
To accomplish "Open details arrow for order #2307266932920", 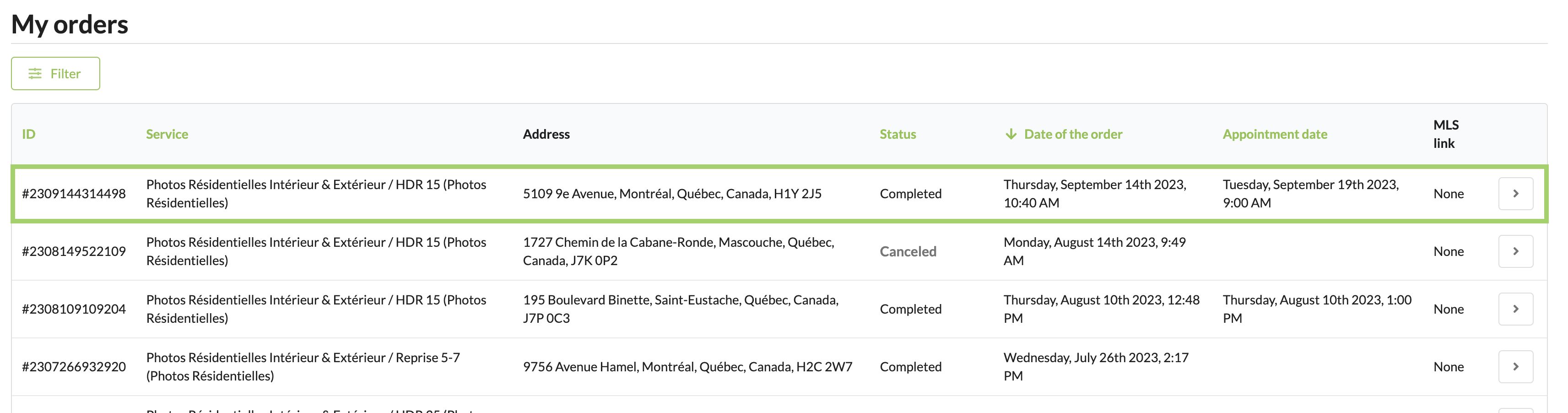I will click(1515, 367).
